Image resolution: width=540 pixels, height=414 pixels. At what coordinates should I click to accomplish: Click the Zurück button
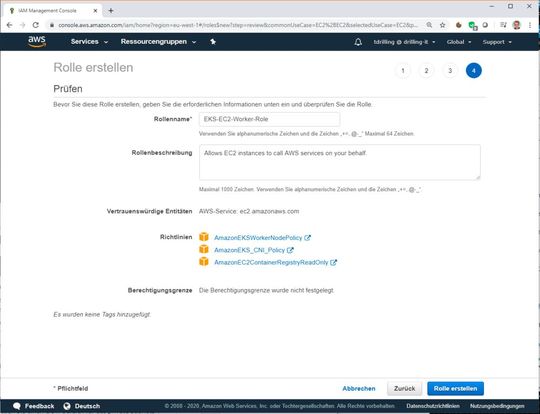click(404, 389)
